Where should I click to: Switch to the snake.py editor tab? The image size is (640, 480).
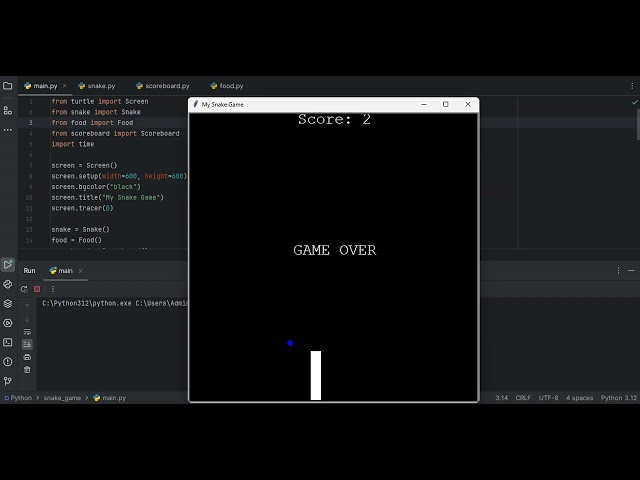97,86
